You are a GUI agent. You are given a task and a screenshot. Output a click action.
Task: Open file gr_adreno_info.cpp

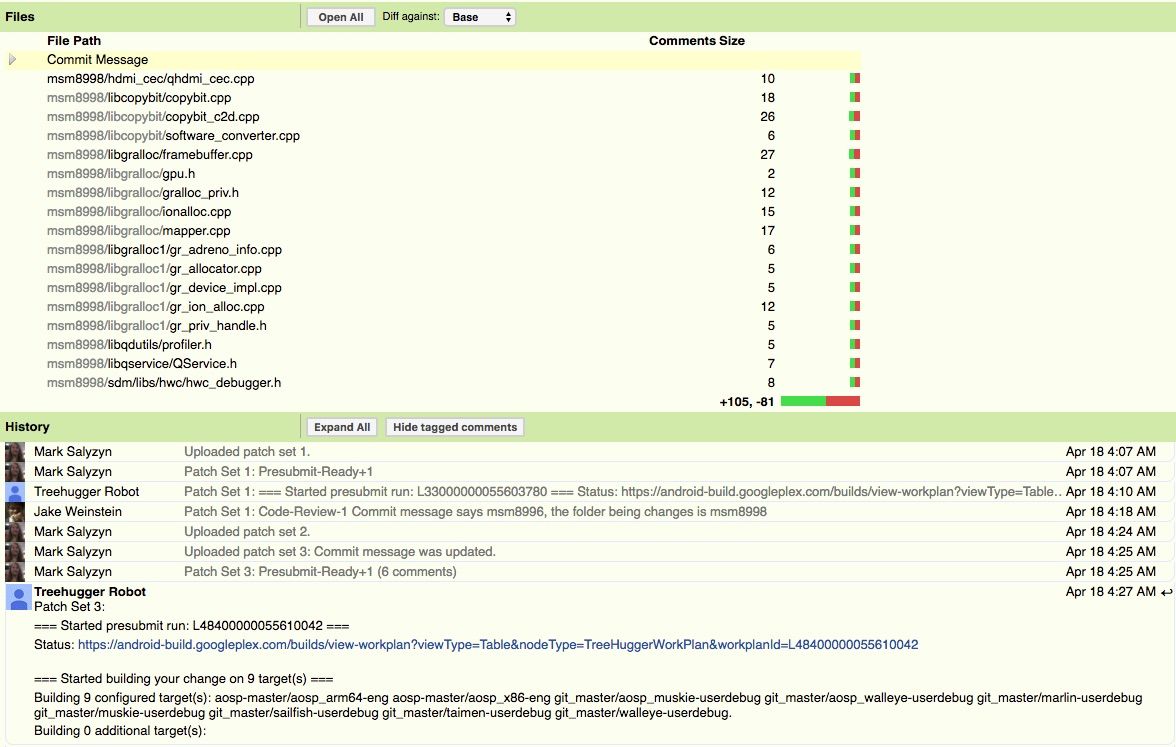164,250
